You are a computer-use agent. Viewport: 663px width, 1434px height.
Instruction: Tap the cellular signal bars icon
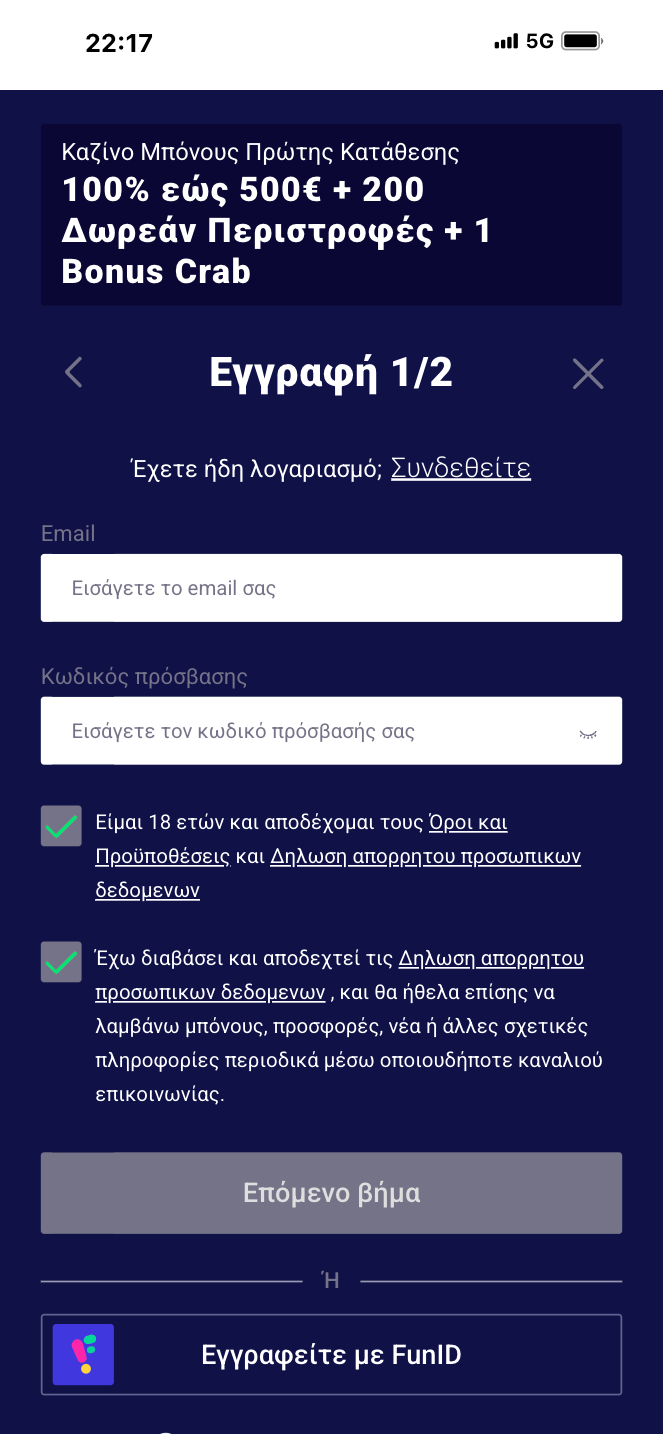506,42
